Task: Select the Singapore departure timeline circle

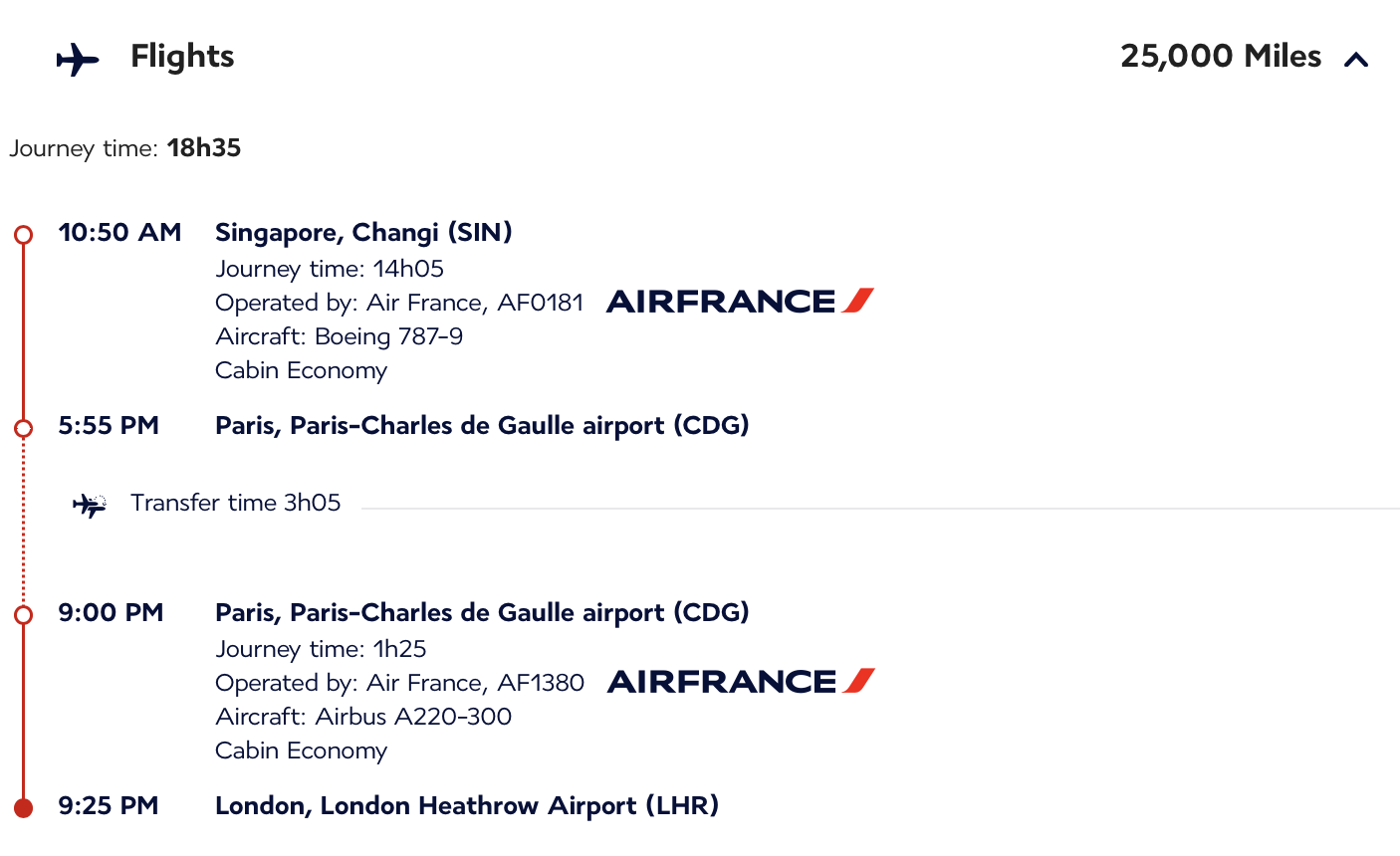Action: [x=24, y=235]
